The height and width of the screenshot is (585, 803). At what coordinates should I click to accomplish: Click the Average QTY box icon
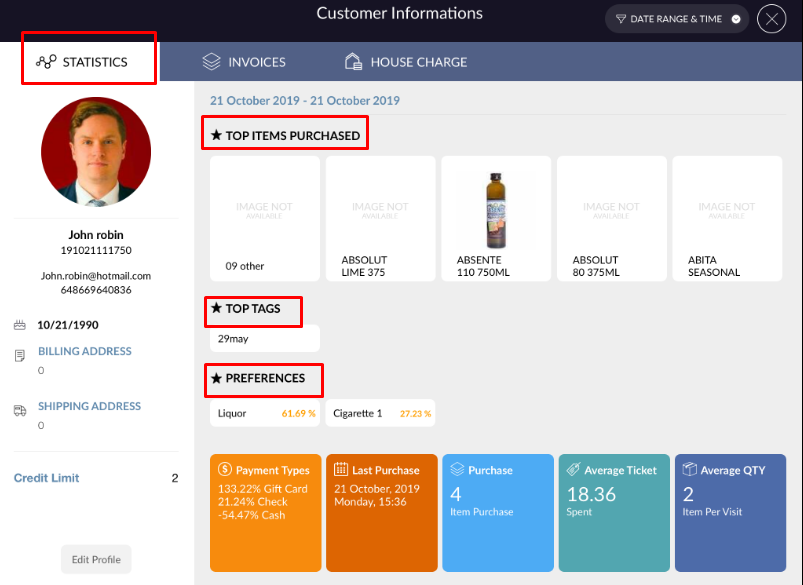[x=689, y=470]
